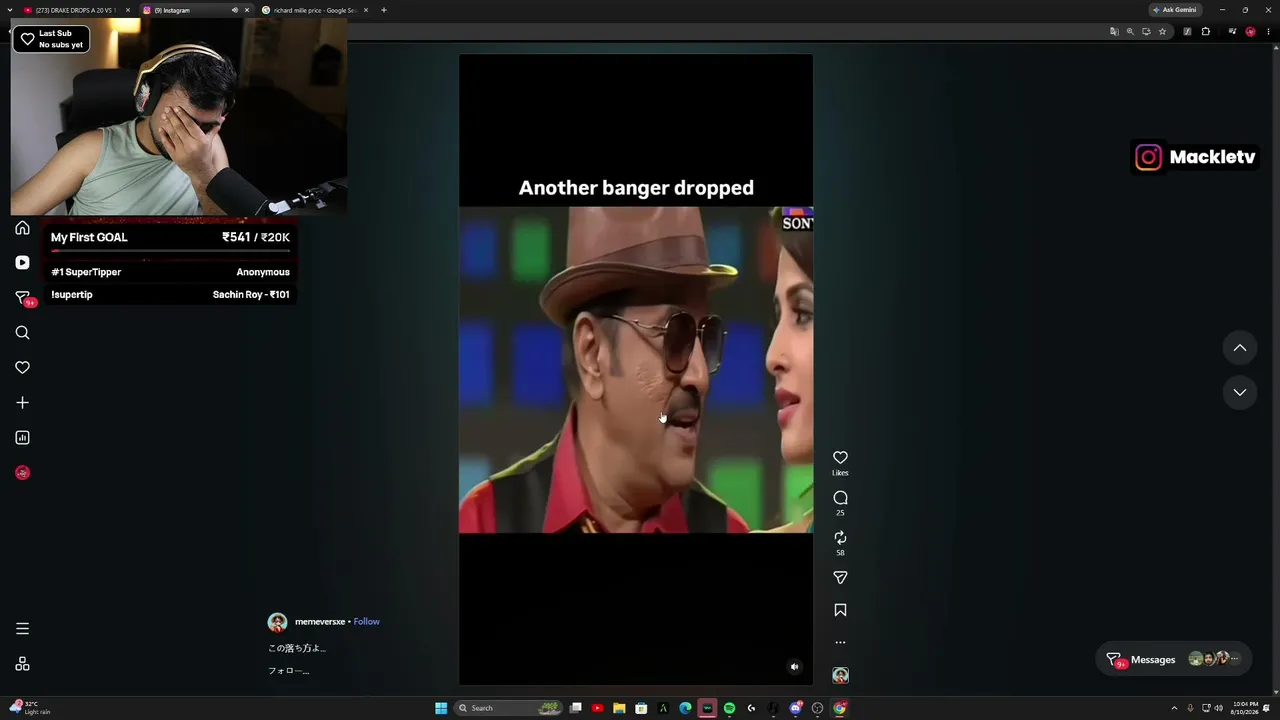
Task: Close the DRAKE DROPS YouTube tab
Action: (128, 10)
